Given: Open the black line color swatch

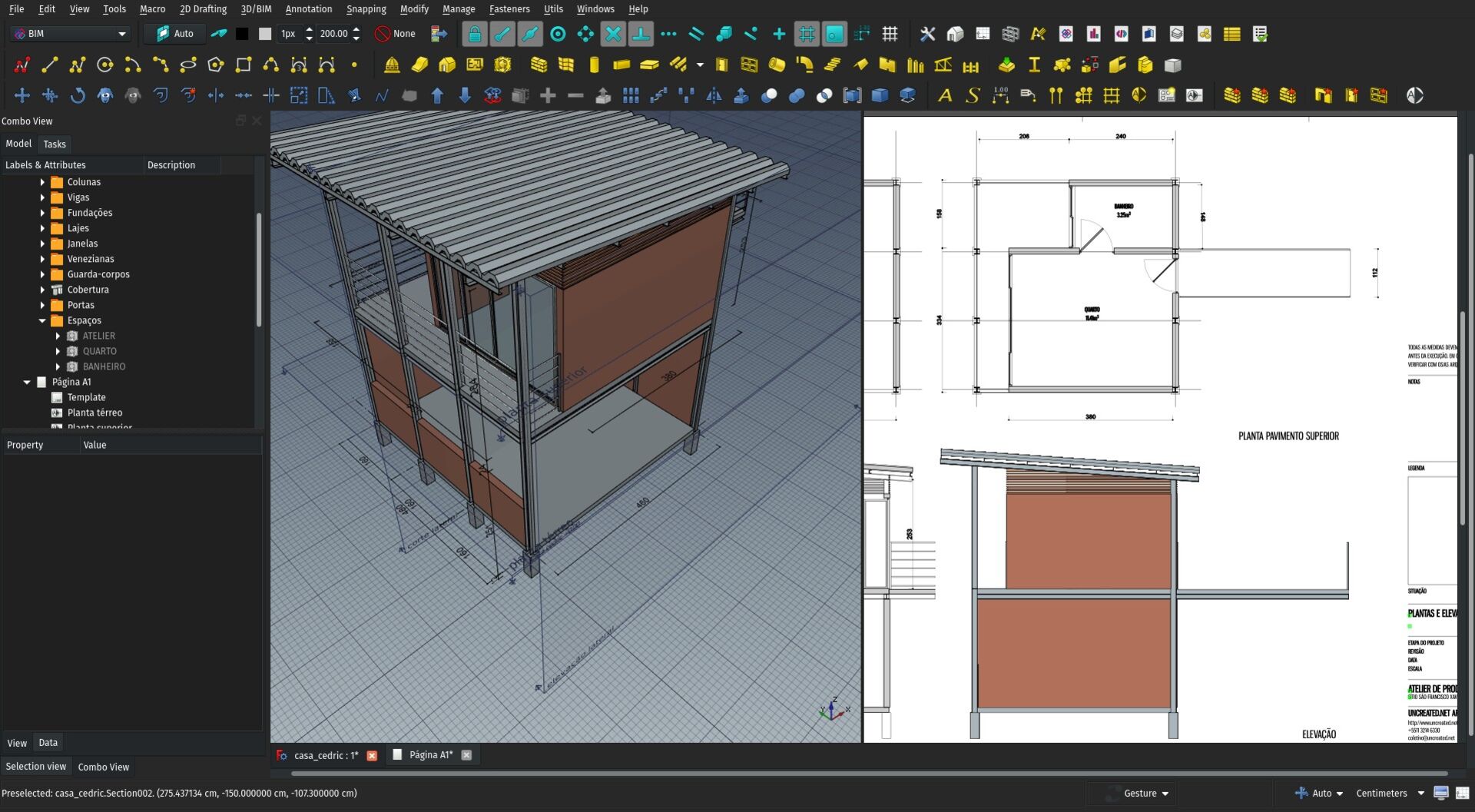Looking at the screenshot, I should 242,34.
